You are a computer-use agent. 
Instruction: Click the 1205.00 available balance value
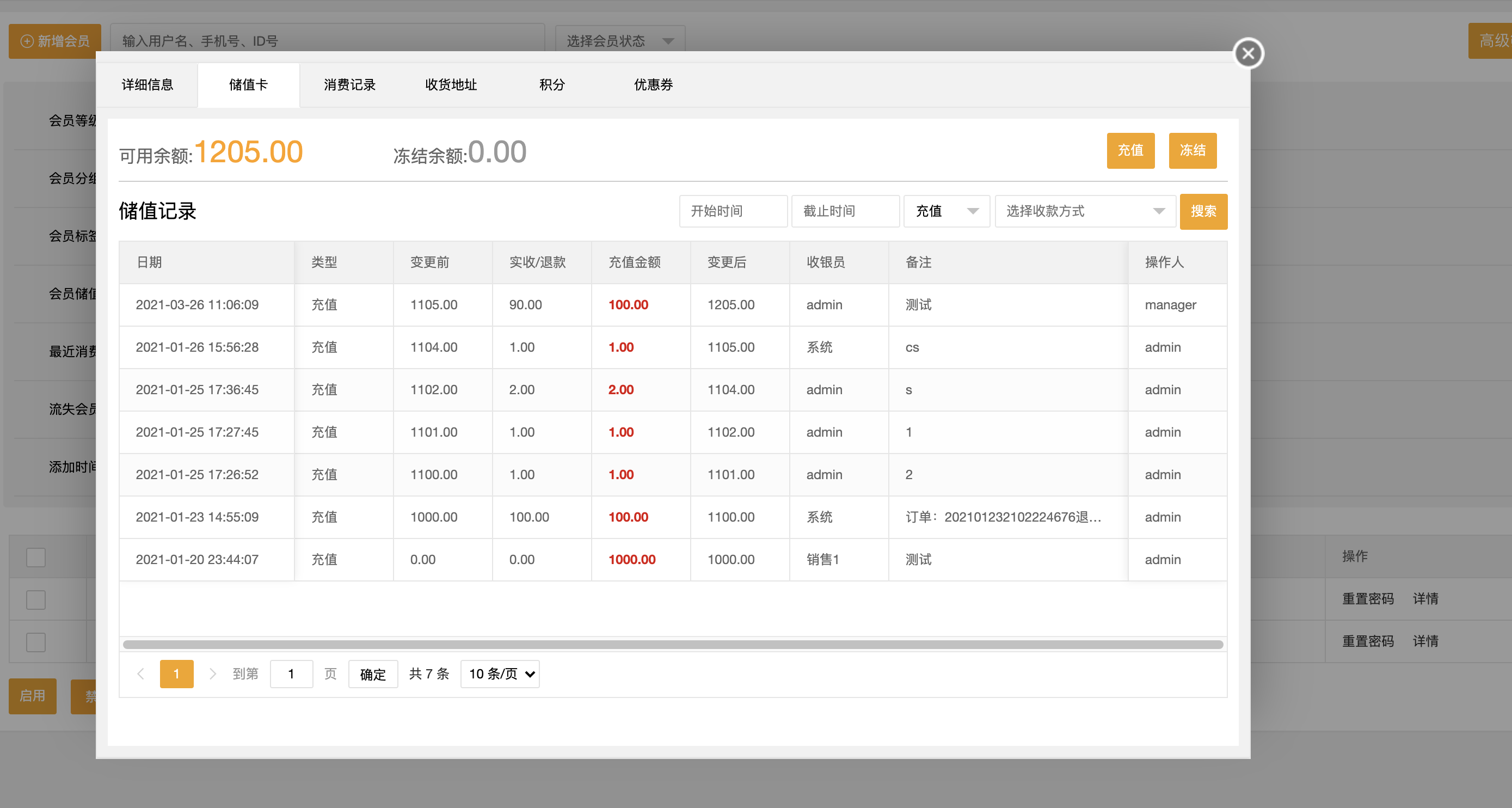coord(249,152)
